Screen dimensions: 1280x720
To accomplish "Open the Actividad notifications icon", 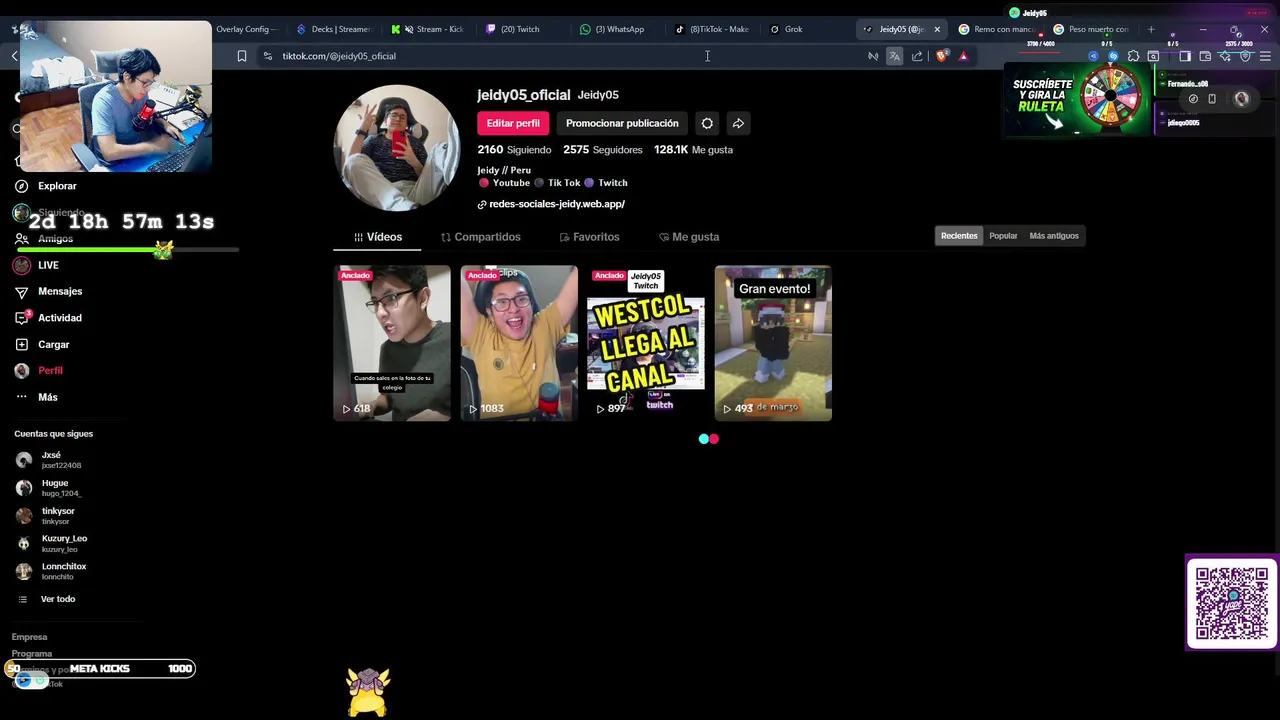I will pyautogui.click(x=21, y=318).
